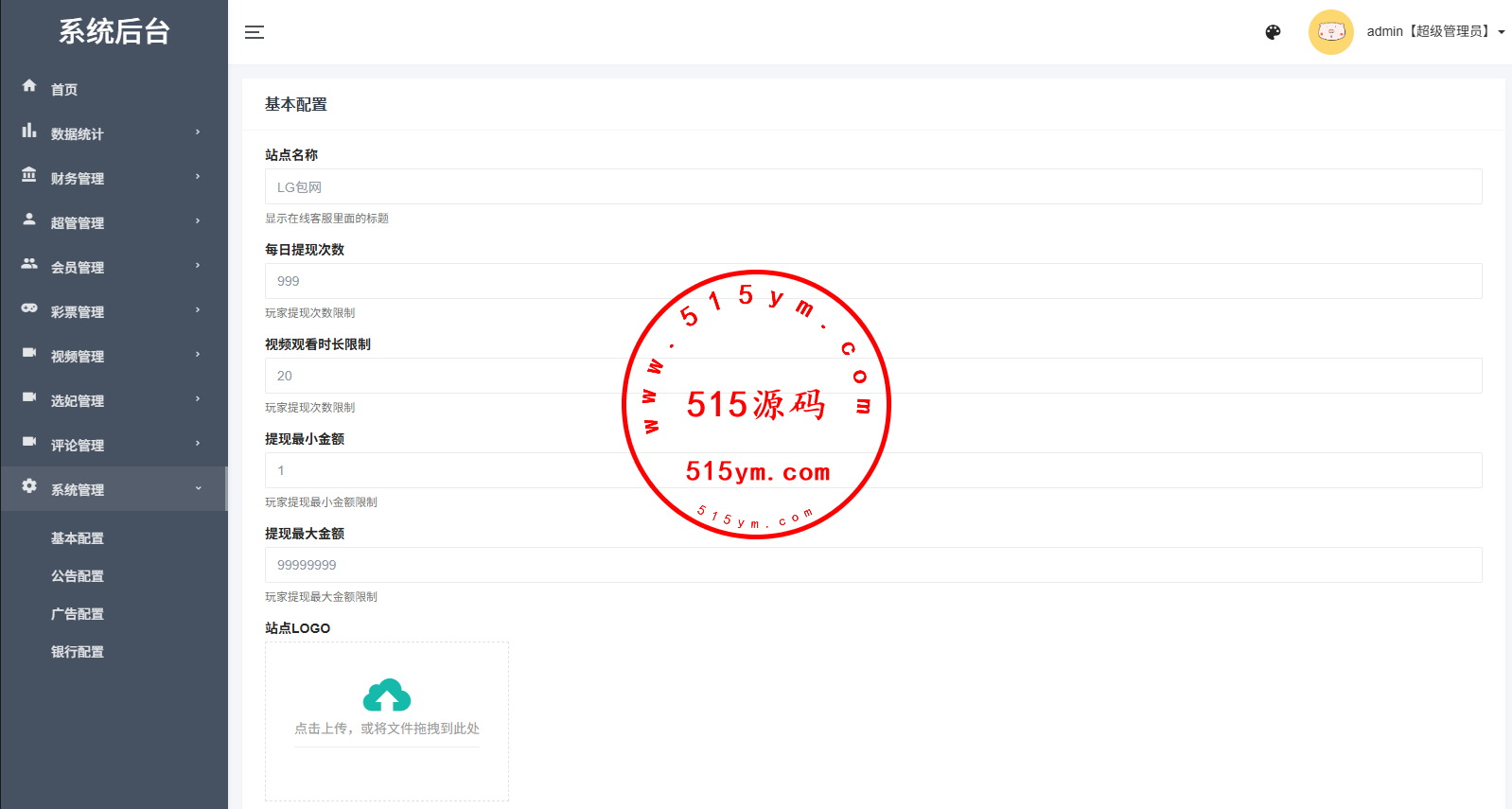
Task: Expand the 视频管理 submenu
Action: coord(114,356)
